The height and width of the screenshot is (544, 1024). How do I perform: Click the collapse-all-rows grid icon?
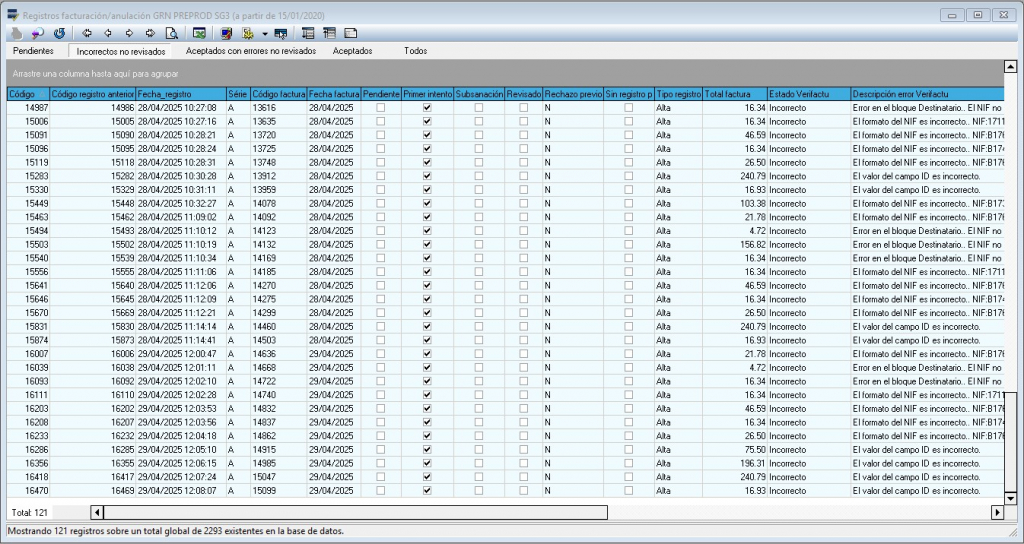pyautogui.click(x=329, y=33)
